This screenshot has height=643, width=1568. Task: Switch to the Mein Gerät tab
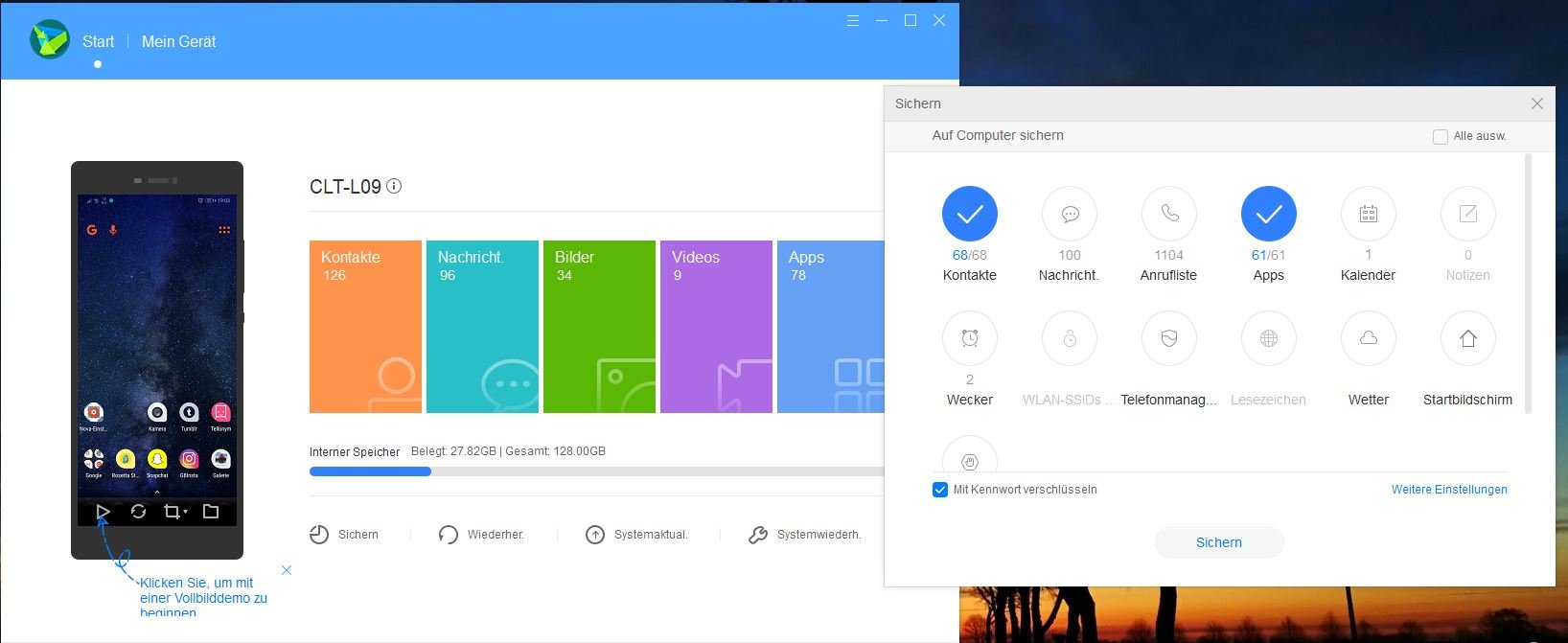(x=178, y=41)
